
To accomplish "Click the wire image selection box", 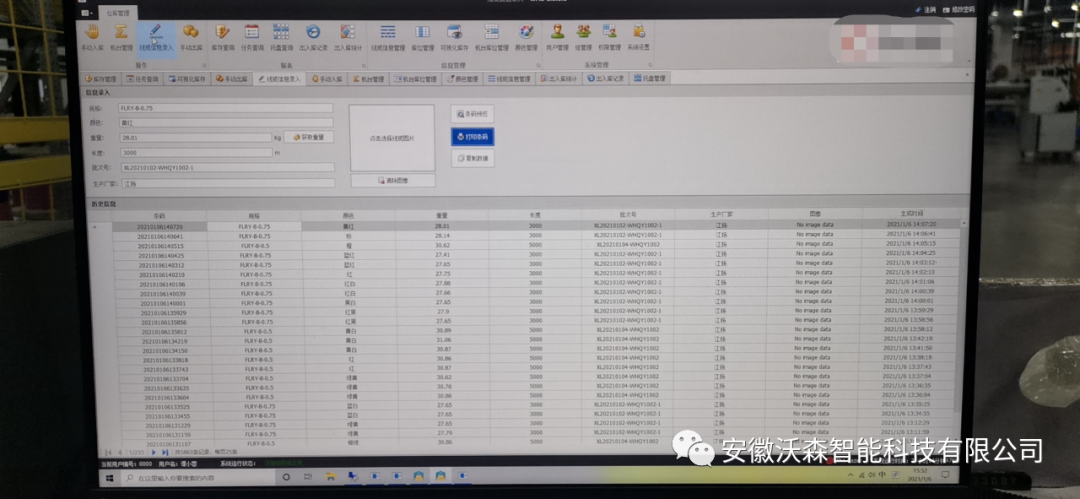I will [392, 137].
